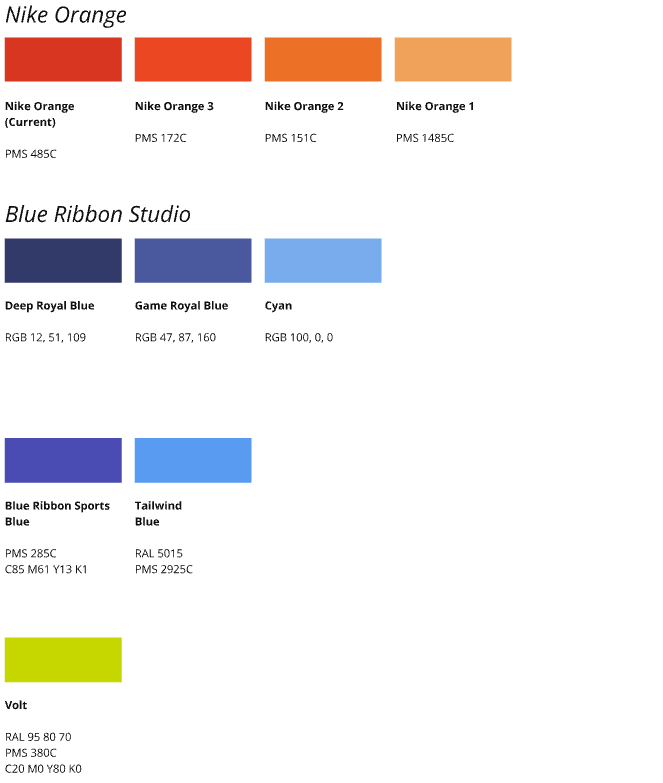The height and width of the screenshot is (783, 663).
Task: Select the 'PMS 380C' value
Action: pyautogui.click(x=30, y=753)
